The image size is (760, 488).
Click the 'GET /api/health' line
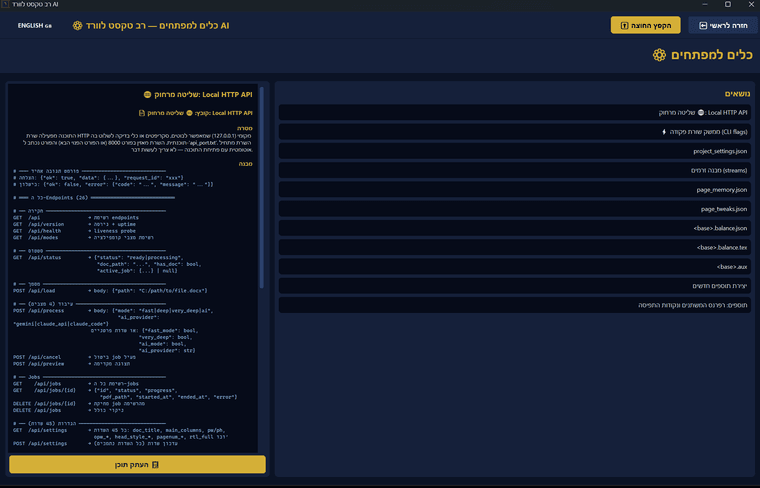tap(74, 231)
